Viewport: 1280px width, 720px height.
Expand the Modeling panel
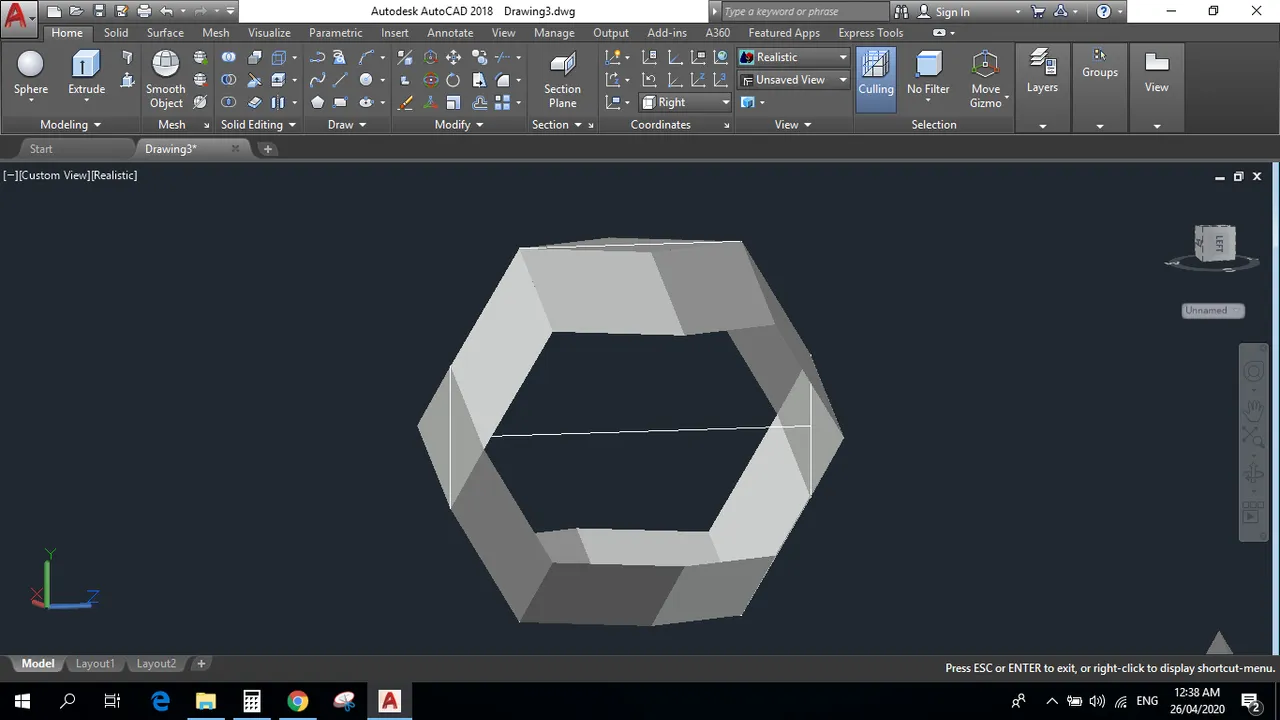click(71, 124)
